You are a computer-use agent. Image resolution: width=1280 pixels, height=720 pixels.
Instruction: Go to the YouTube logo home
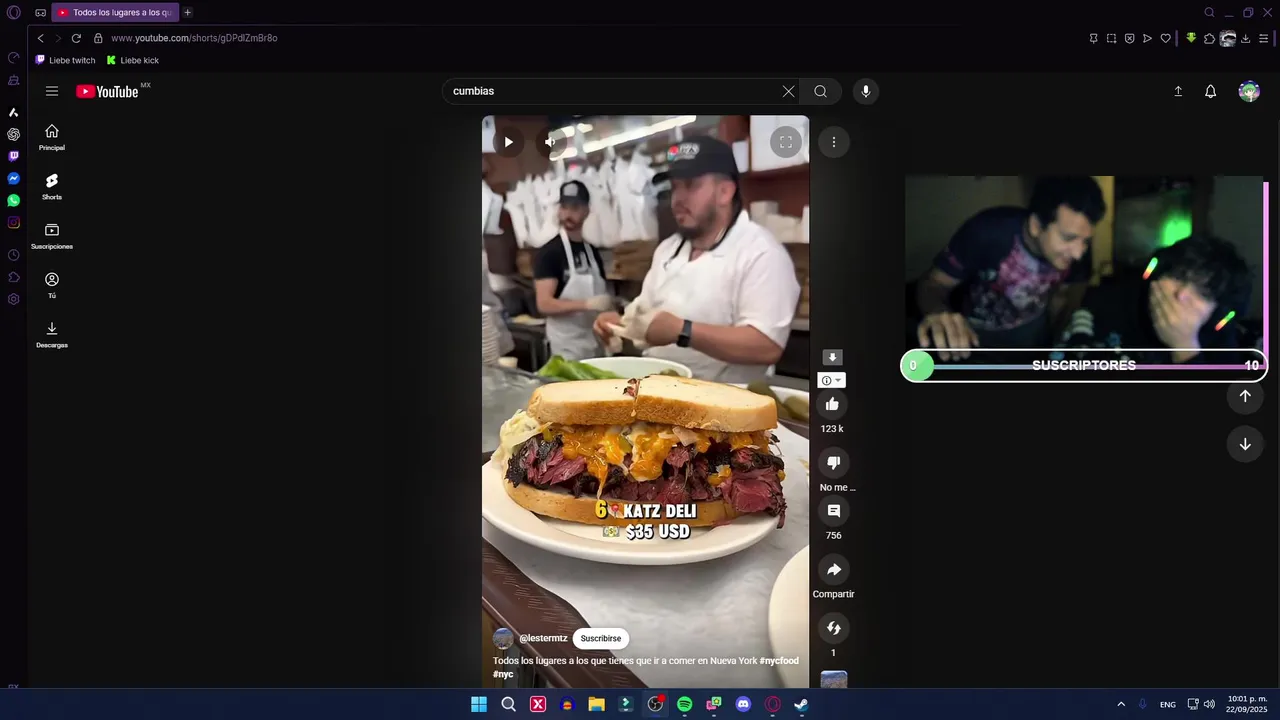108,91
